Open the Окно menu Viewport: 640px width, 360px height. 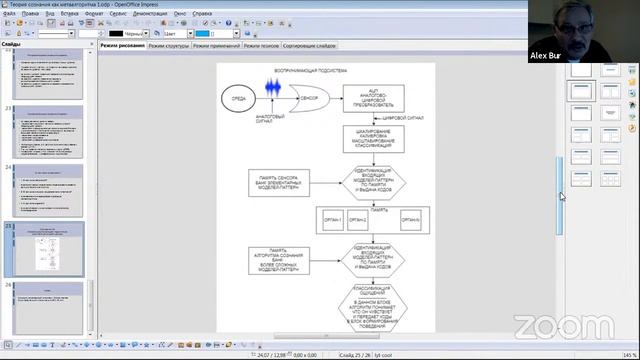click(x=180, y=13)
